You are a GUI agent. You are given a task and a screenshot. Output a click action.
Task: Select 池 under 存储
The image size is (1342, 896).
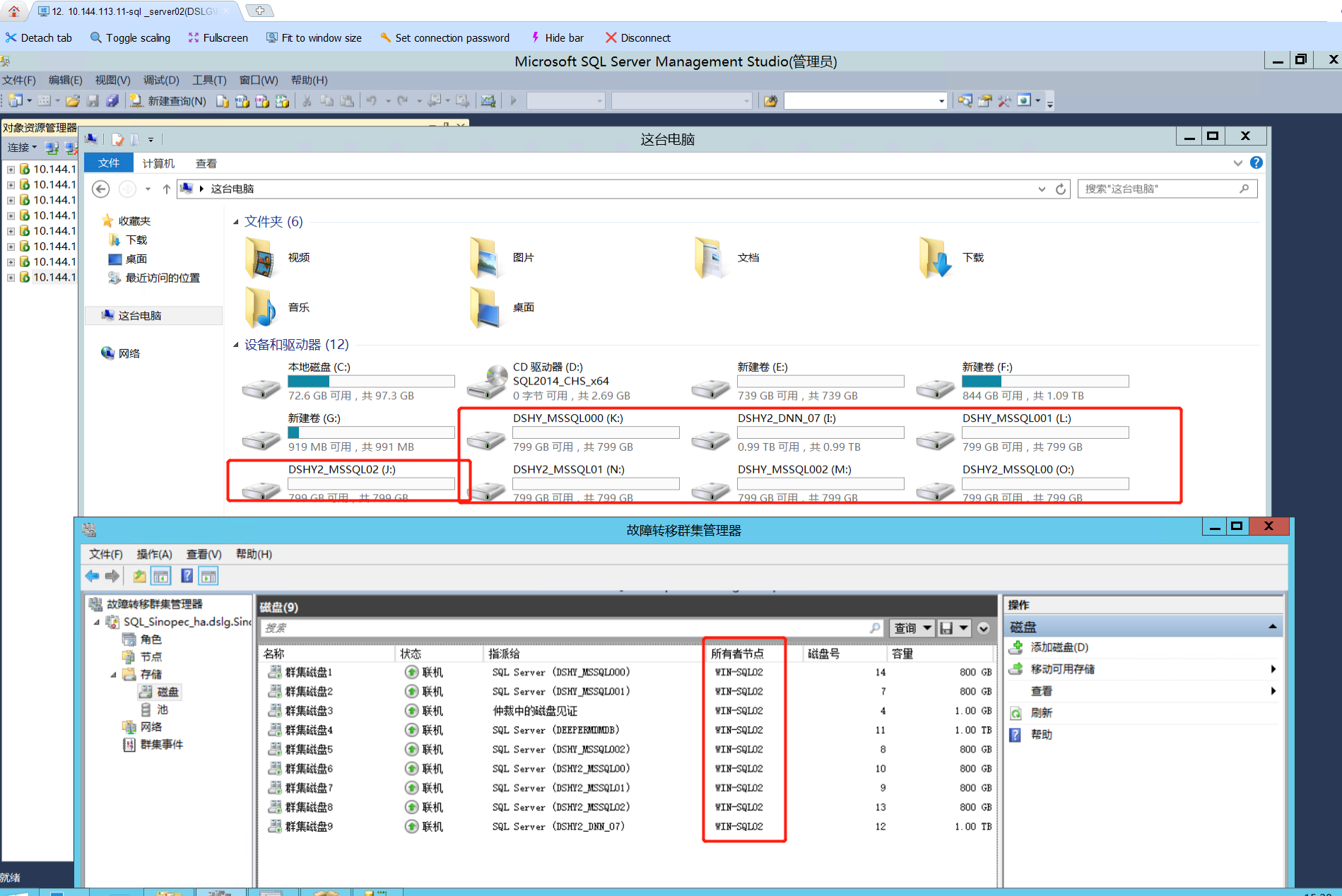(x=163, y=709)
